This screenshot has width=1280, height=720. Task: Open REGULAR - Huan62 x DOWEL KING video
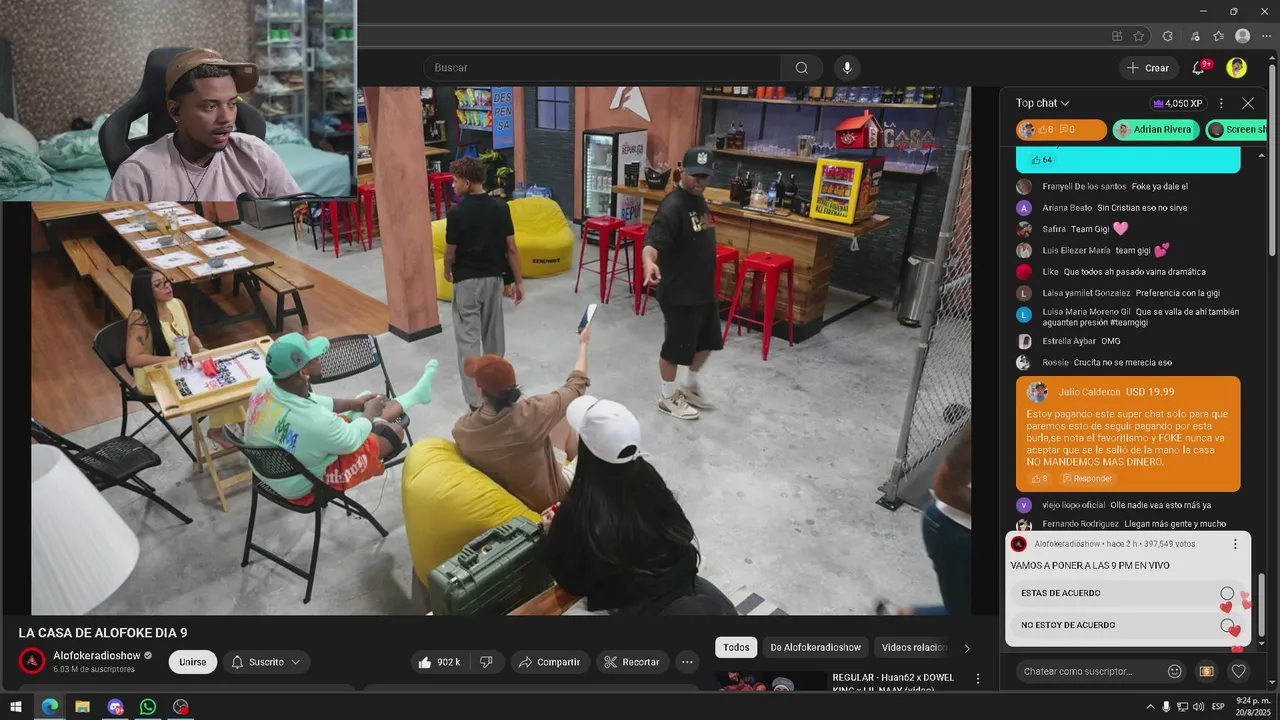pyautogui.click(x=893, y=683)
